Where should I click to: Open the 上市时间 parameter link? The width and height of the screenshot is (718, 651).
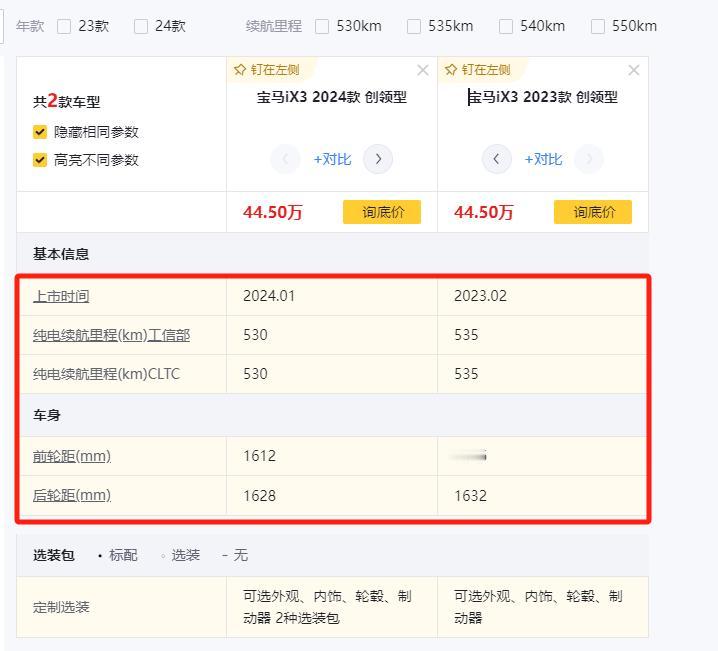61,296
